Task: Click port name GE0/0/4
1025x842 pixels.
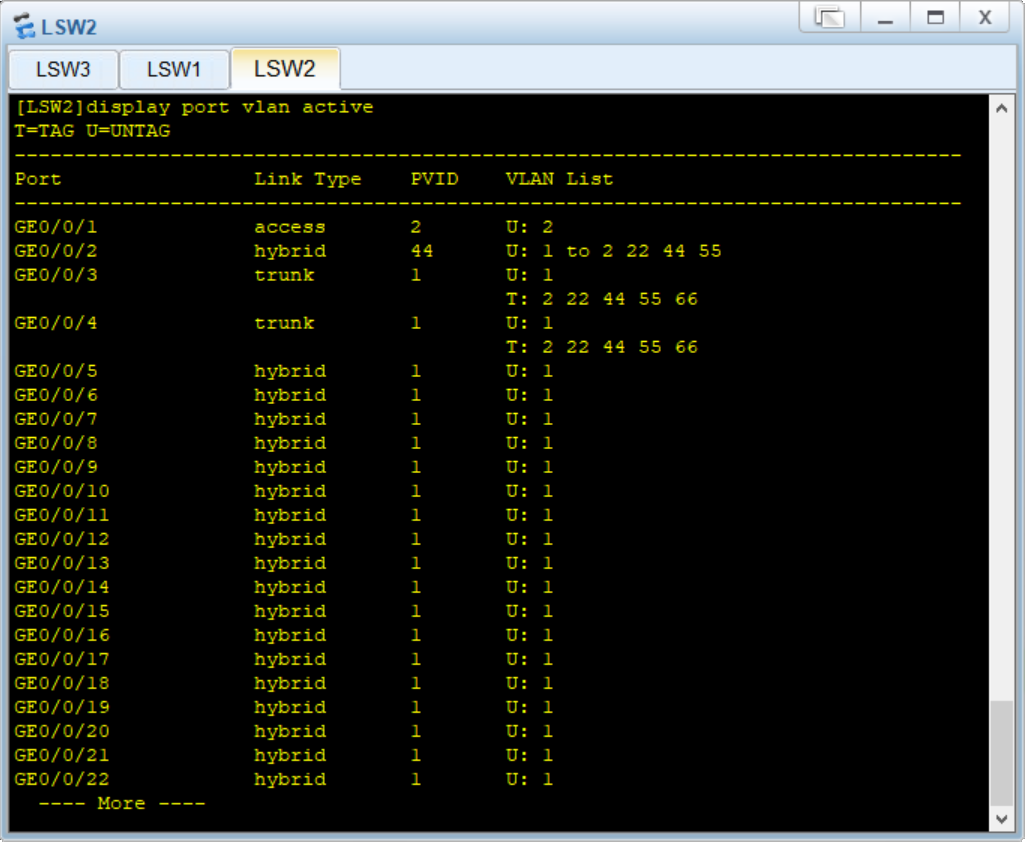Action: pyautogui.click(x=56, y=323)
